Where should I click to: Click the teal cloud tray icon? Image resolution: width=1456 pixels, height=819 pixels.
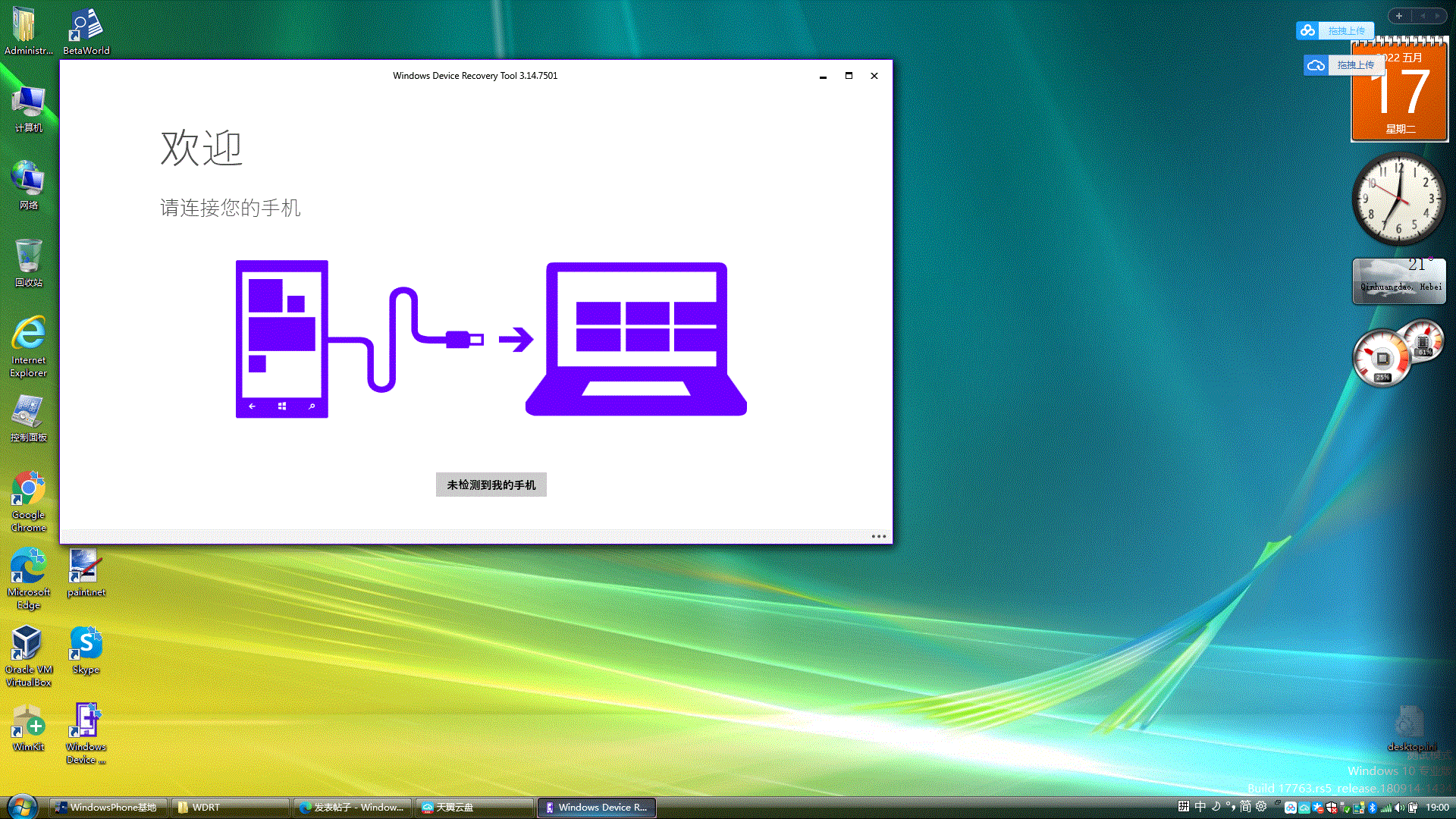click(x=1304, y=808)
